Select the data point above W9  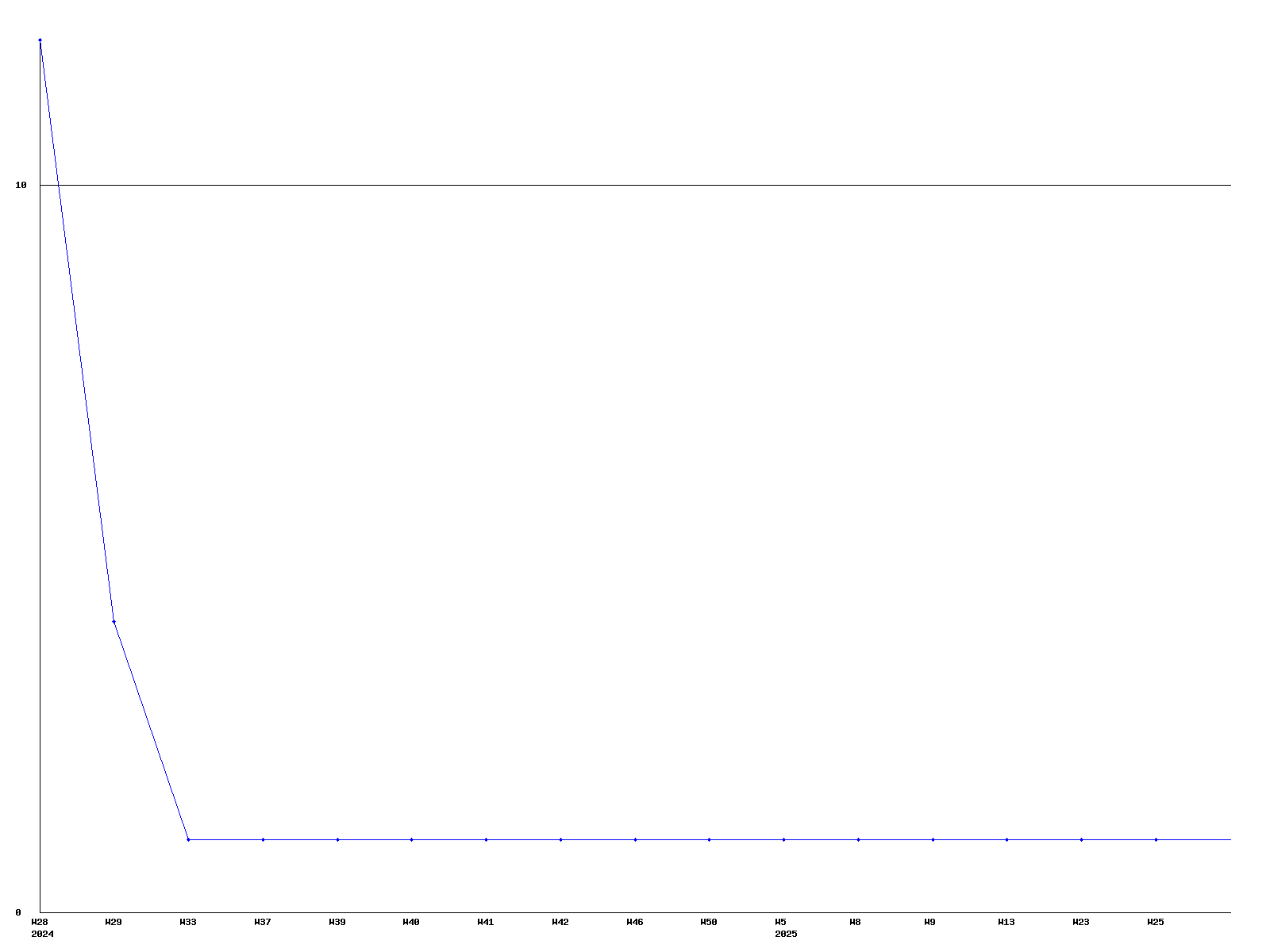[x=933, y=839]
